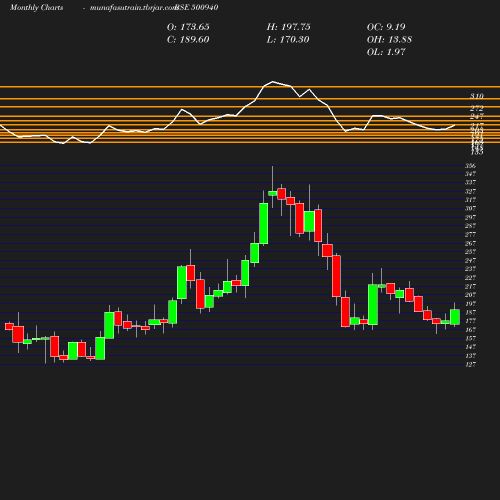Select the "317" price axis label
Image resolution: width=500 pixels, height=500 pixels.
click(470, 200)
